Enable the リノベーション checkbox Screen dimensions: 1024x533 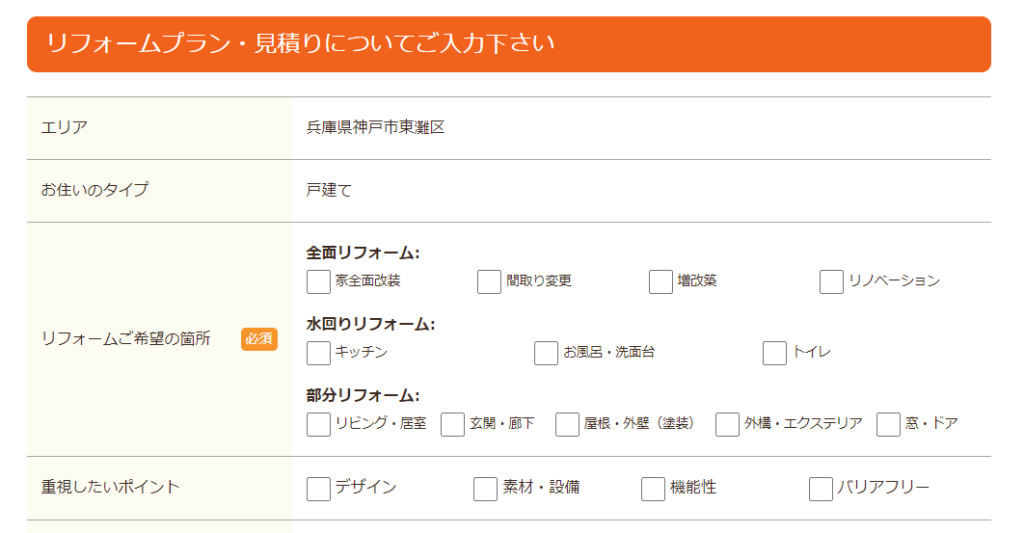click(x=831, y=282)
